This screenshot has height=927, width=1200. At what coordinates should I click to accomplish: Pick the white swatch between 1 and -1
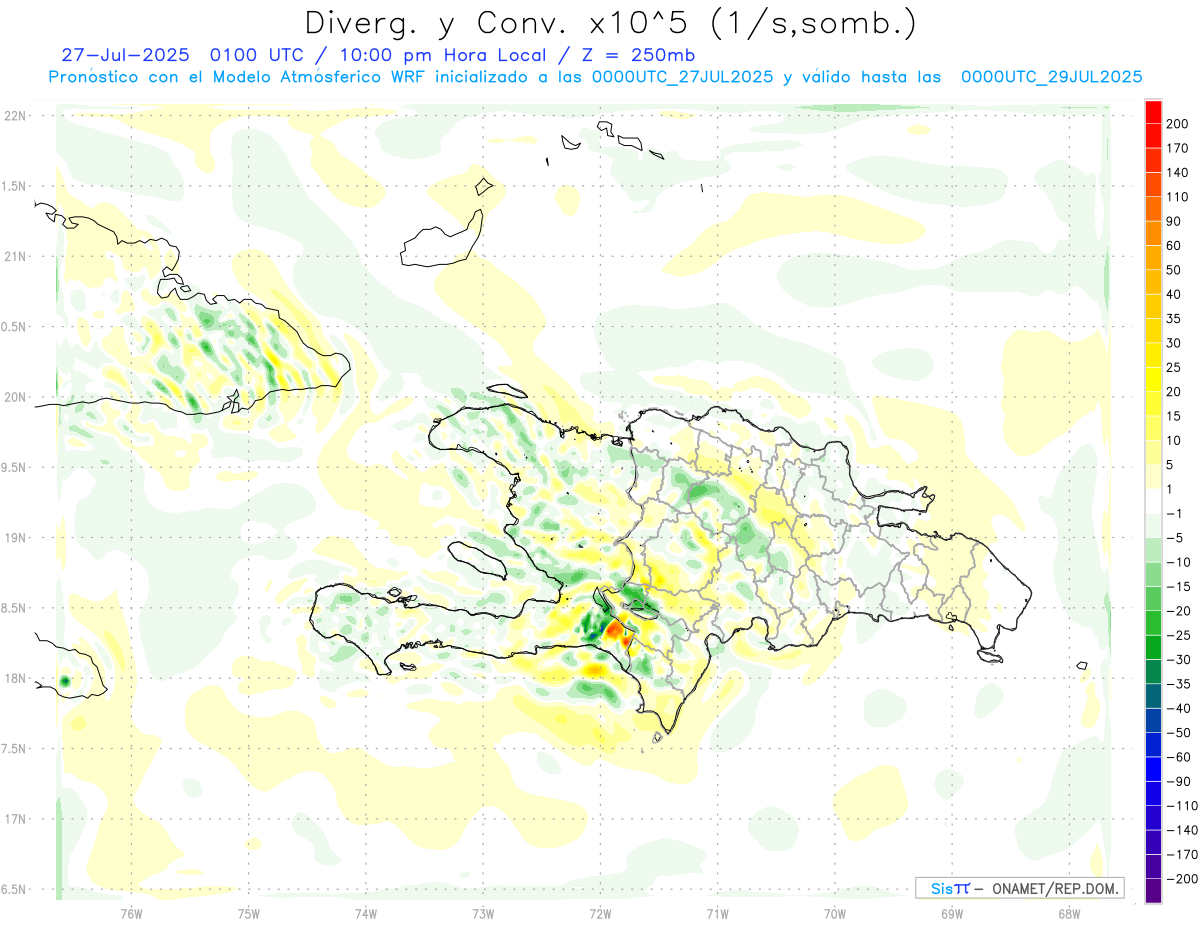click(x=1153, y=500)
